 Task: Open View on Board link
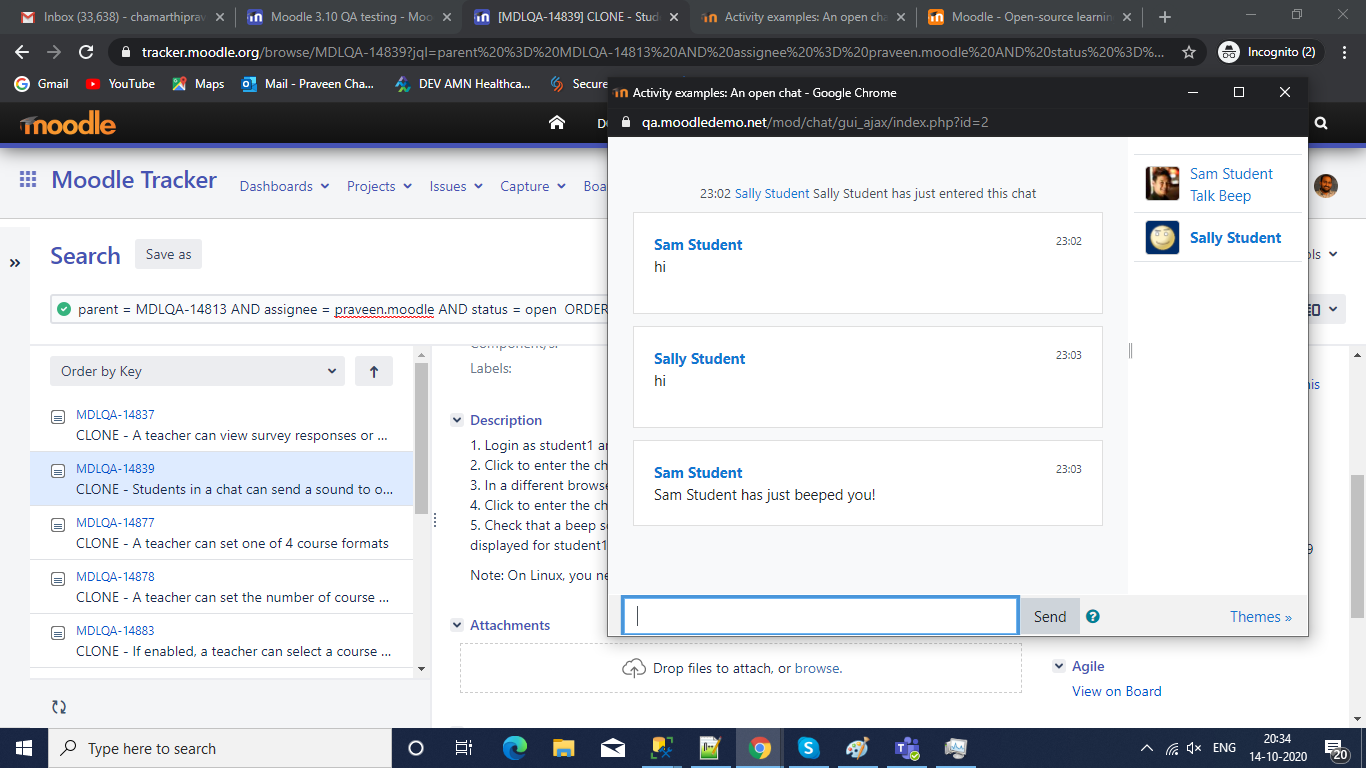pyautogui.click(x=1116, y=691)
